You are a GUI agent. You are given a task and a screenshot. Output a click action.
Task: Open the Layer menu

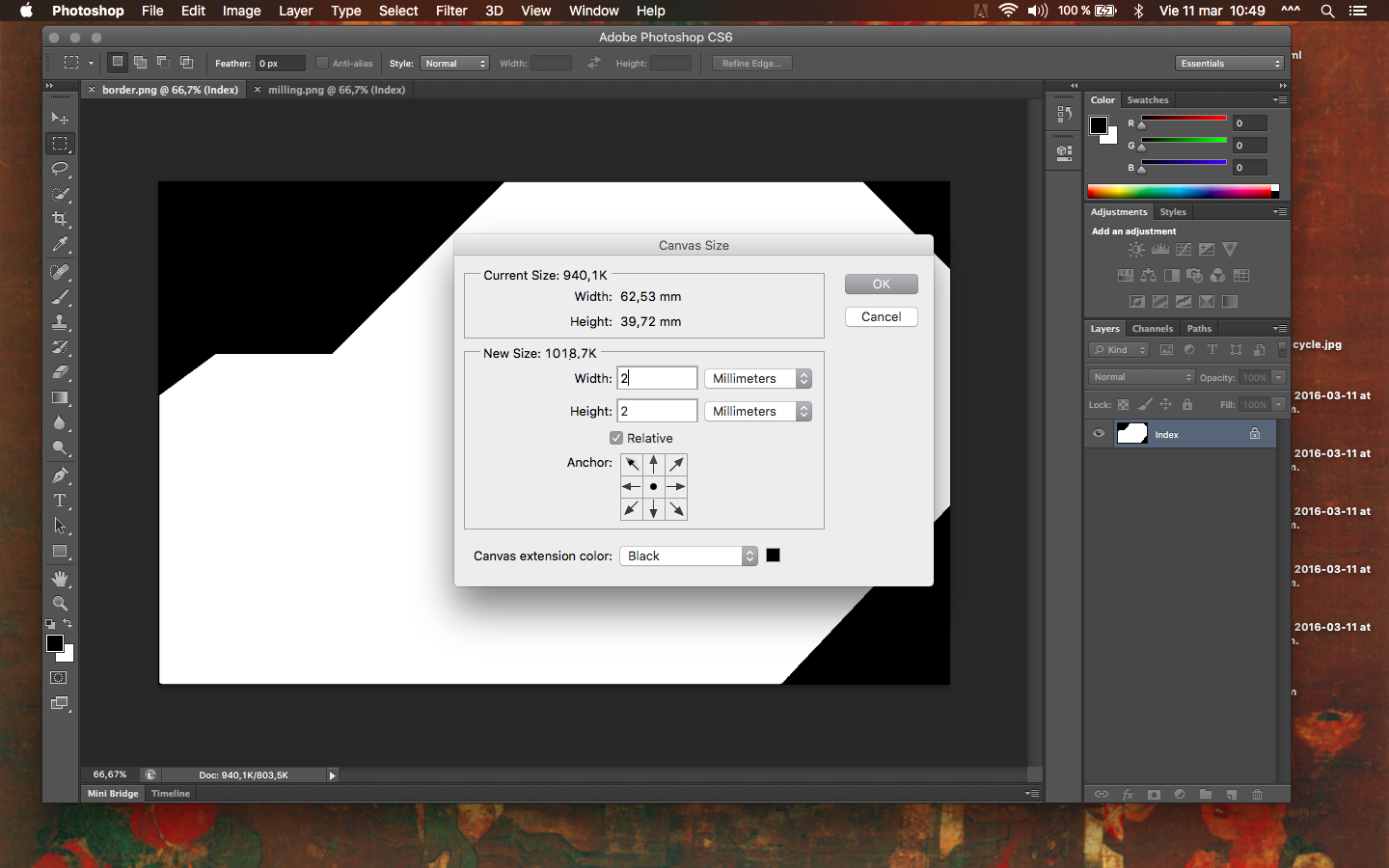[x=295, y=11]
